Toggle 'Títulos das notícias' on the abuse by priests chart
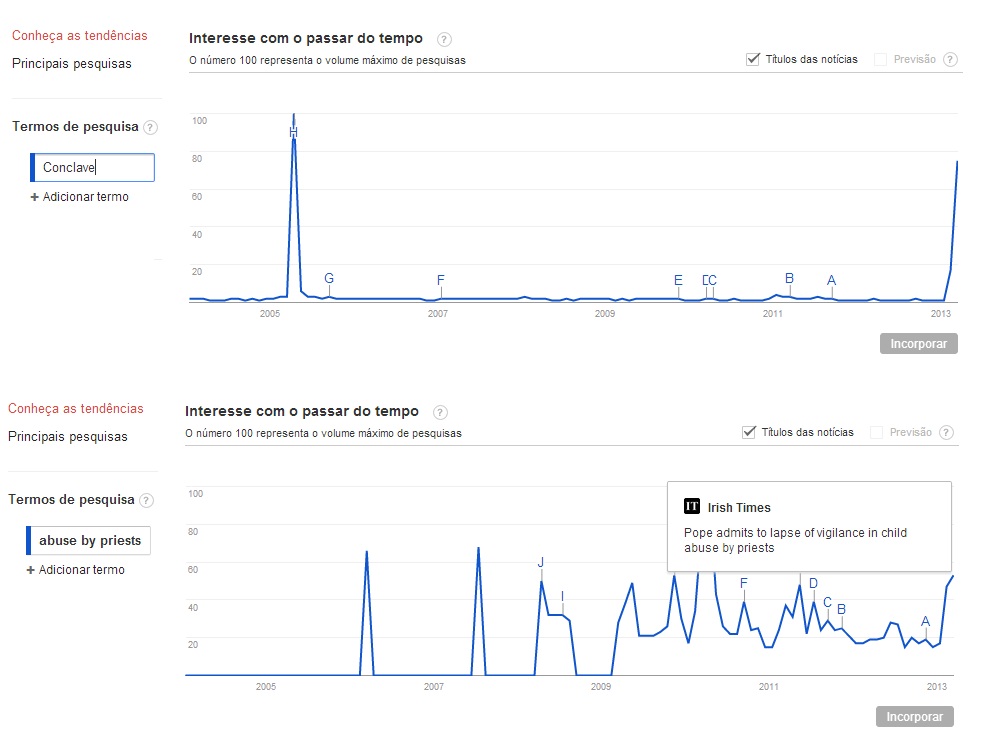Viewport: 1001px width, 752px height. [x=749, y=432]
